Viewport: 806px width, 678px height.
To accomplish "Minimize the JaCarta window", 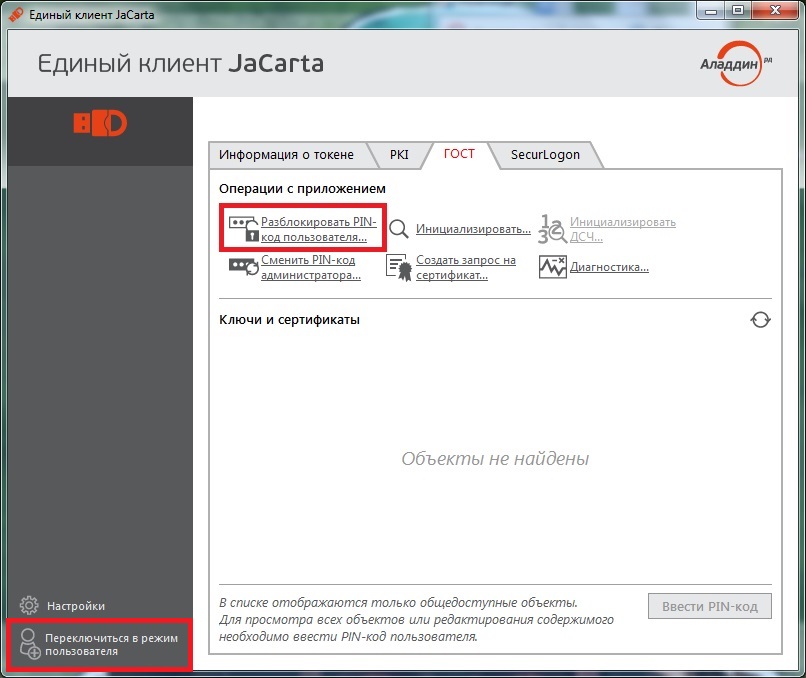I will click(x=711, y=10).
